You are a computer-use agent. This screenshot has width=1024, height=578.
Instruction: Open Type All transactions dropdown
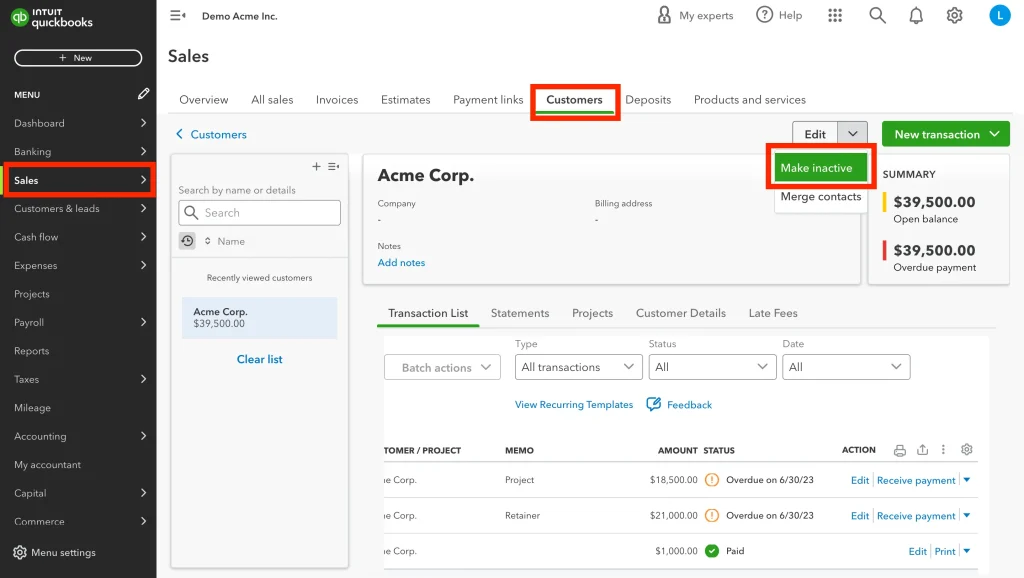coord(578,367)
